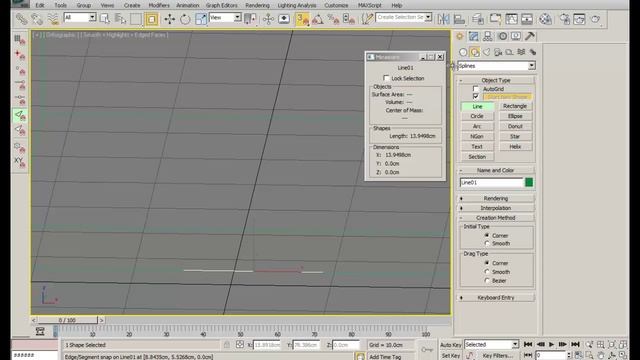Select Drag Type Corner radio
Image resolution: width=640 pixels, height=360 pixels.
487,263
